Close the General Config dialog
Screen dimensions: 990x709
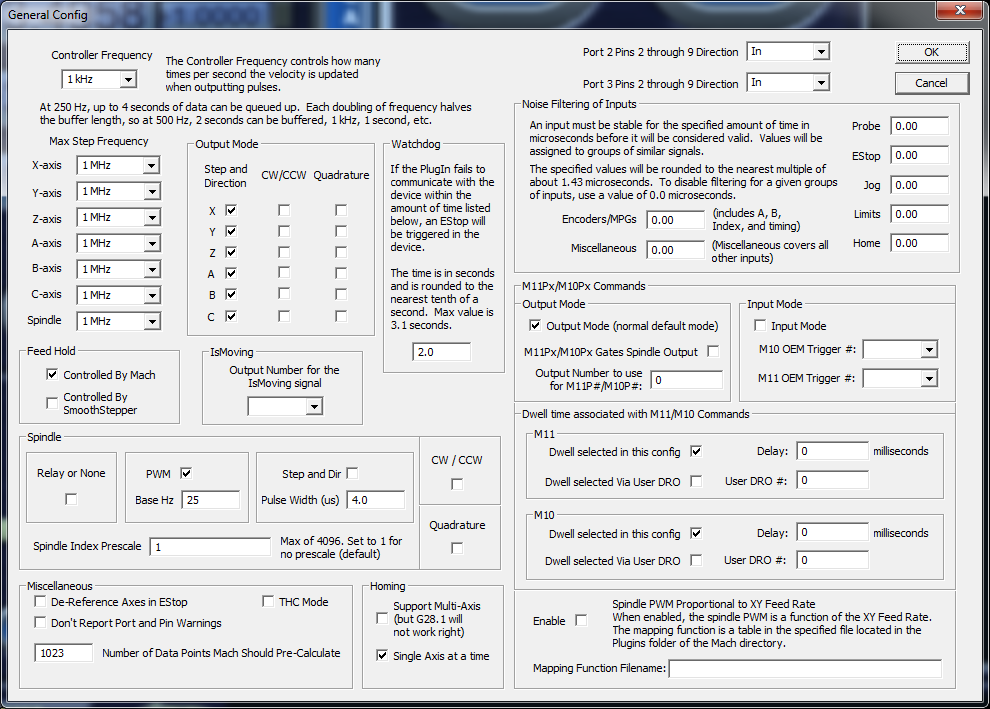coord(959,10)
